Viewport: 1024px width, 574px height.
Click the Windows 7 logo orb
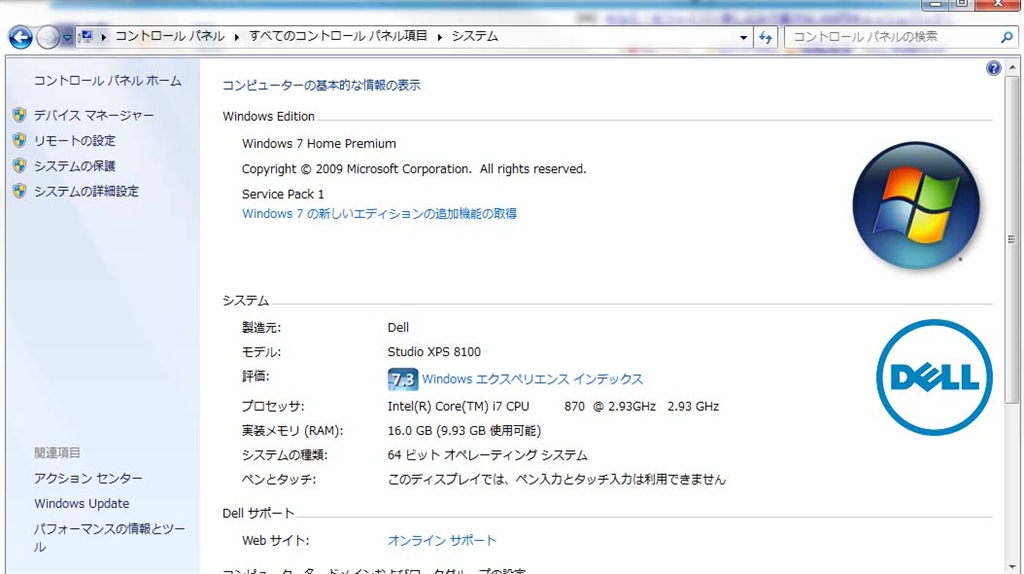pos(916,206)
